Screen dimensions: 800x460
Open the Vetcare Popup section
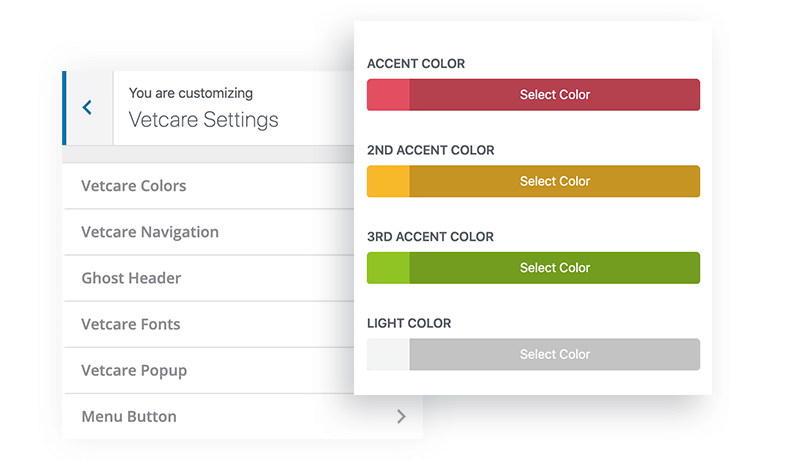pos(208,370)
